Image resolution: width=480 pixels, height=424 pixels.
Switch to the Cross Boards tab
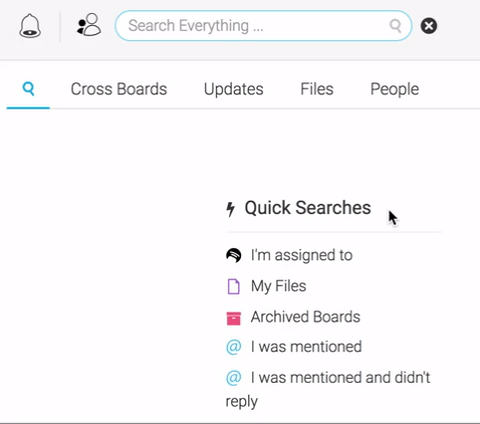tap(119, 89)
